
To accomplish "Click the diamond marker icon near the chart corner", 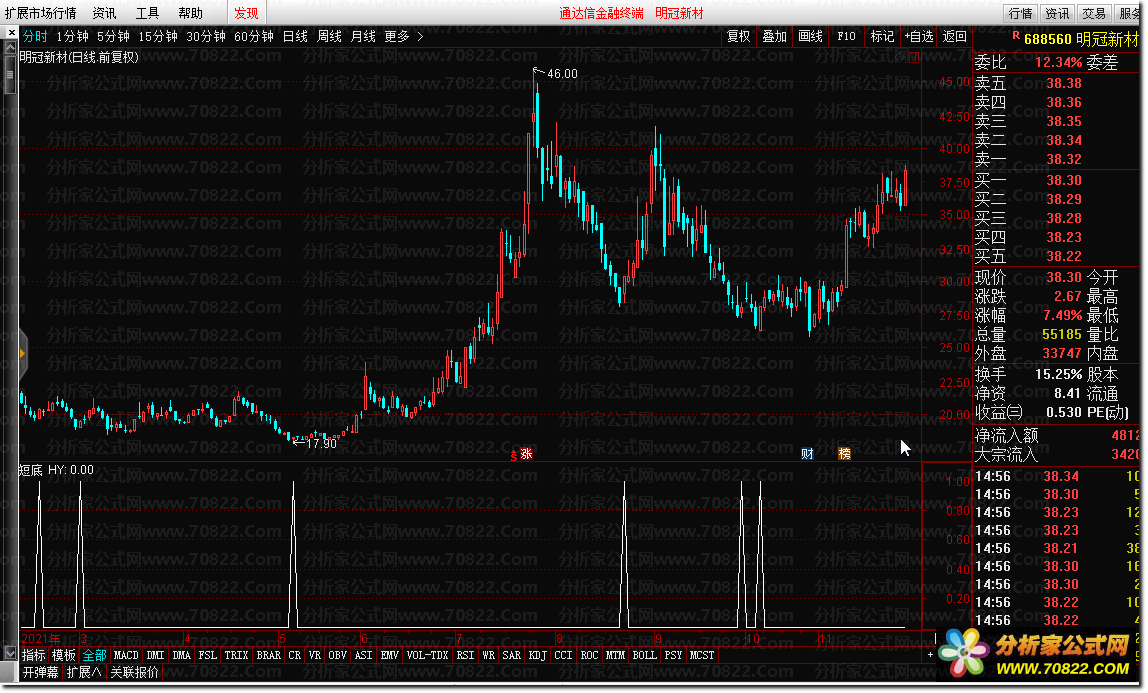I will click(x=901, y=56).
